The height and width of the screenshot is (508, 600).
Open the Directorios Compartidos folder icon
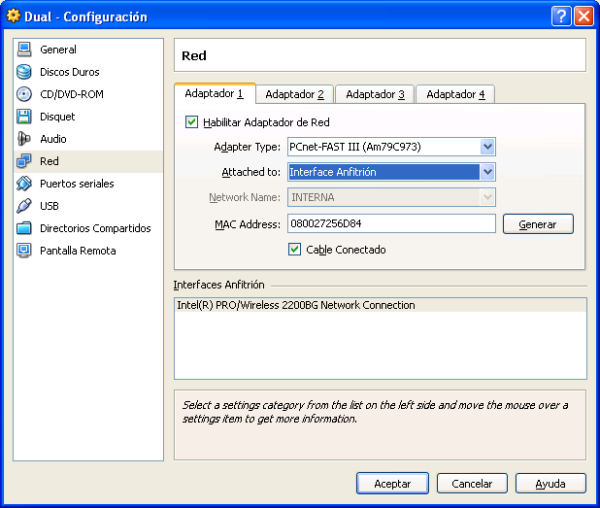[24, 228]
